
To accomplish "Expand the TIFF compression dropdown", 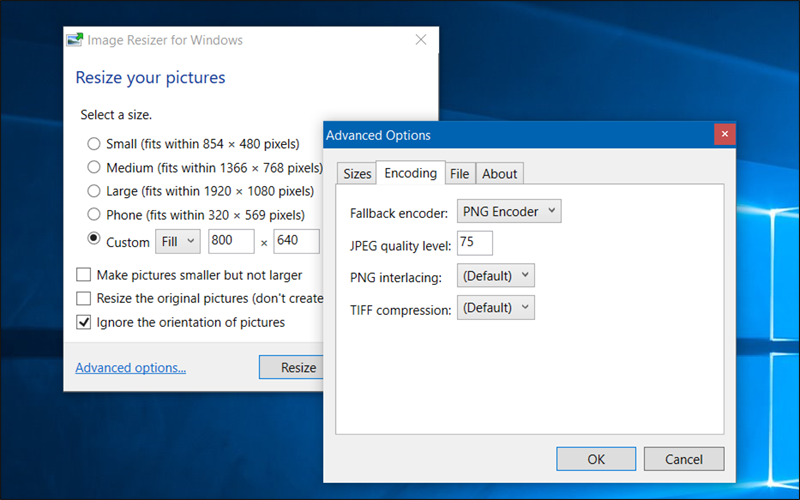I will (495, 308).
